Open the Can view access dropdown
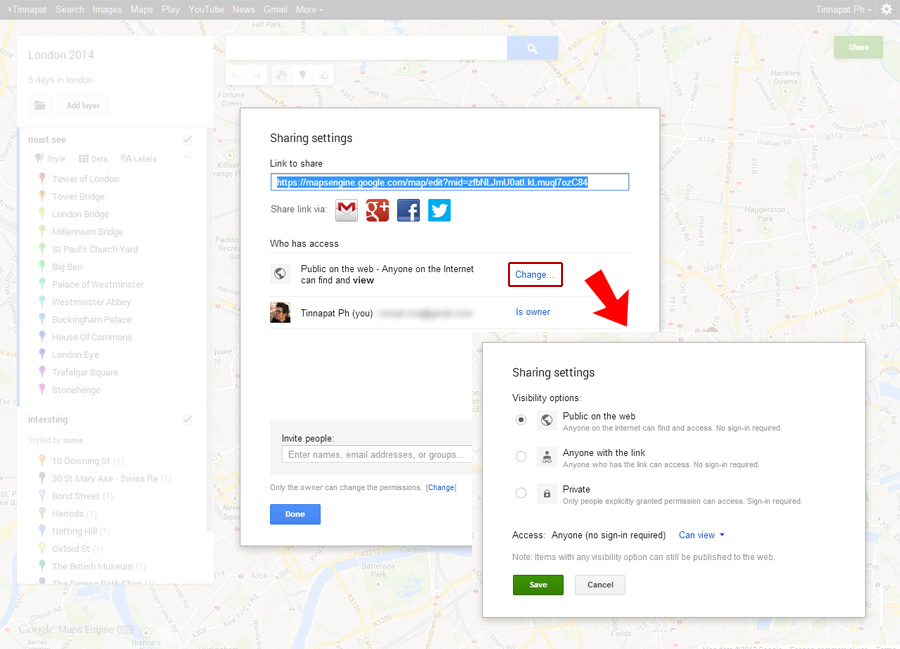 click(x=701, y=535)
